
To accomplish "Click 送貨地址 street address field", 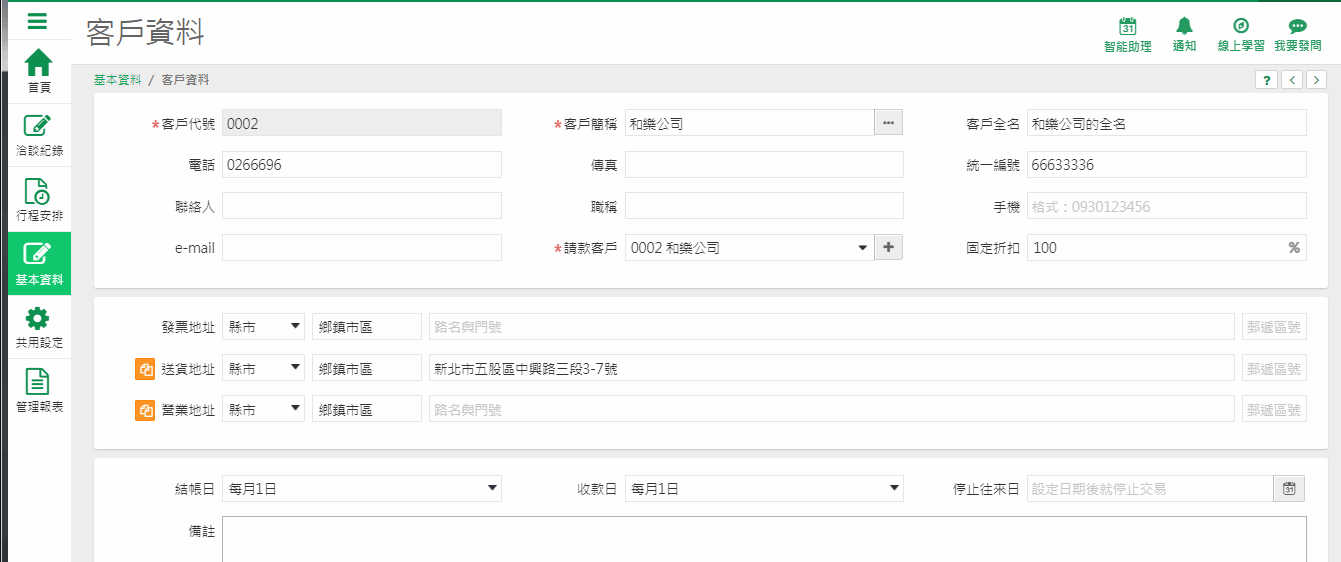I will point(832,368).
